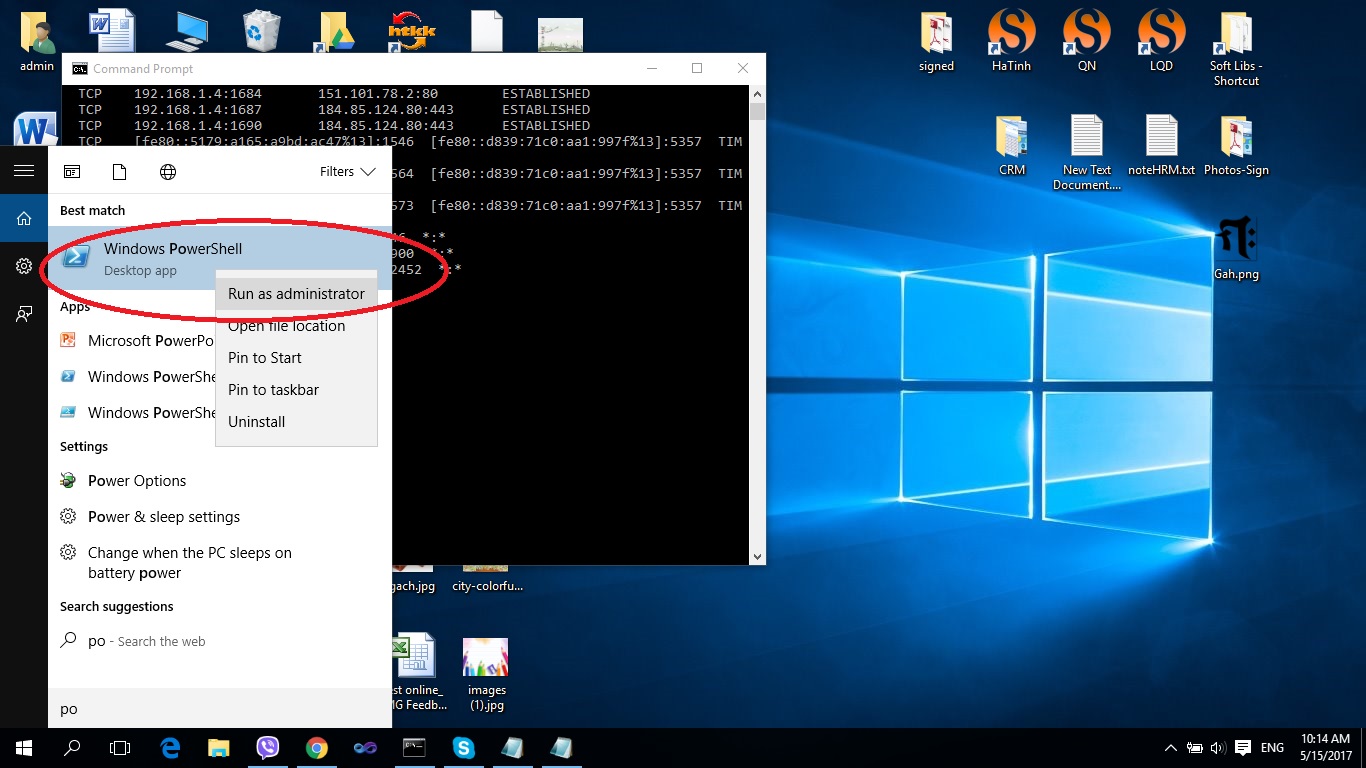
Task: Expand the Filters dropdown
Action: [x=347, y=172]
